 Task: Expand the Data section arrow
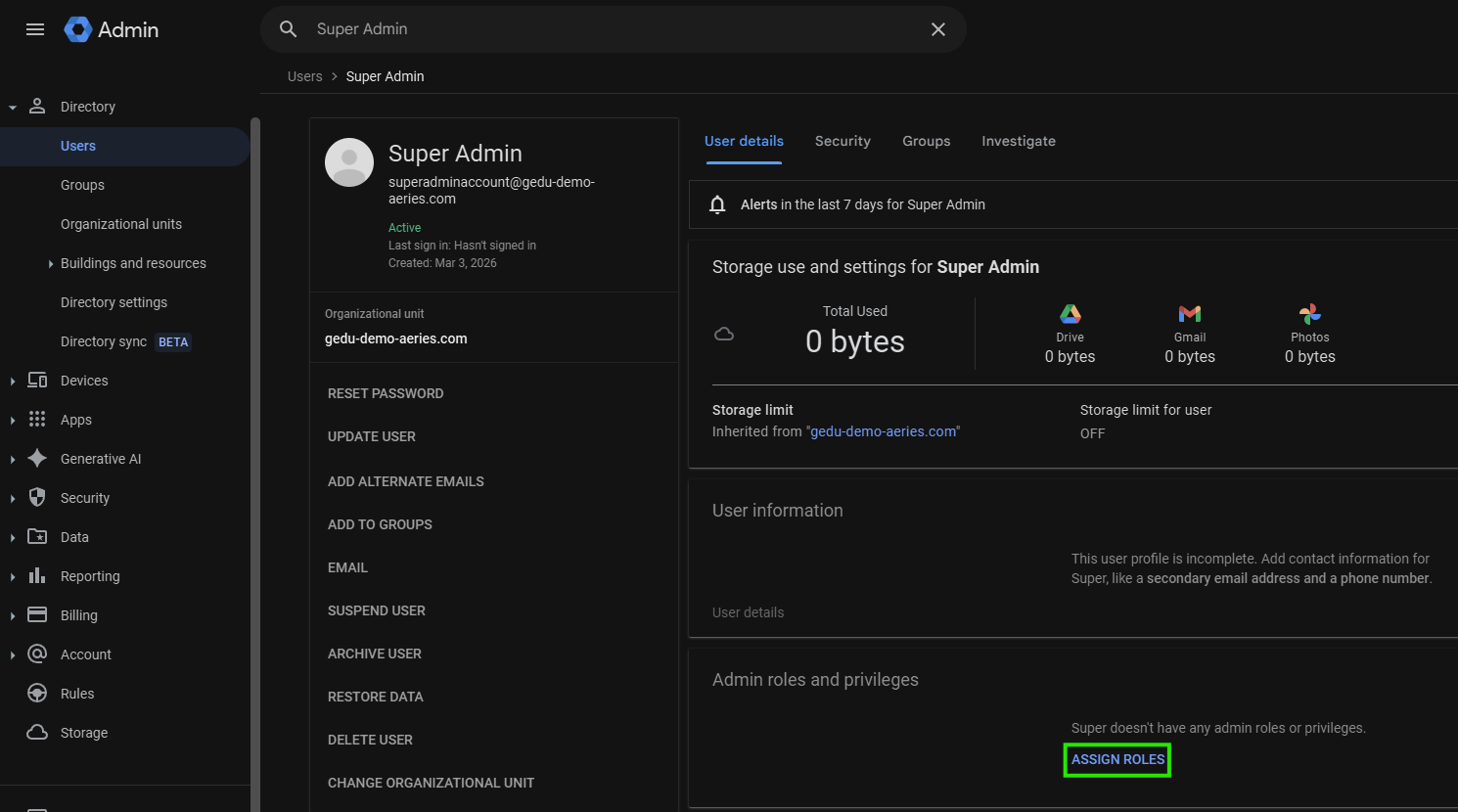tap(12, 537)
